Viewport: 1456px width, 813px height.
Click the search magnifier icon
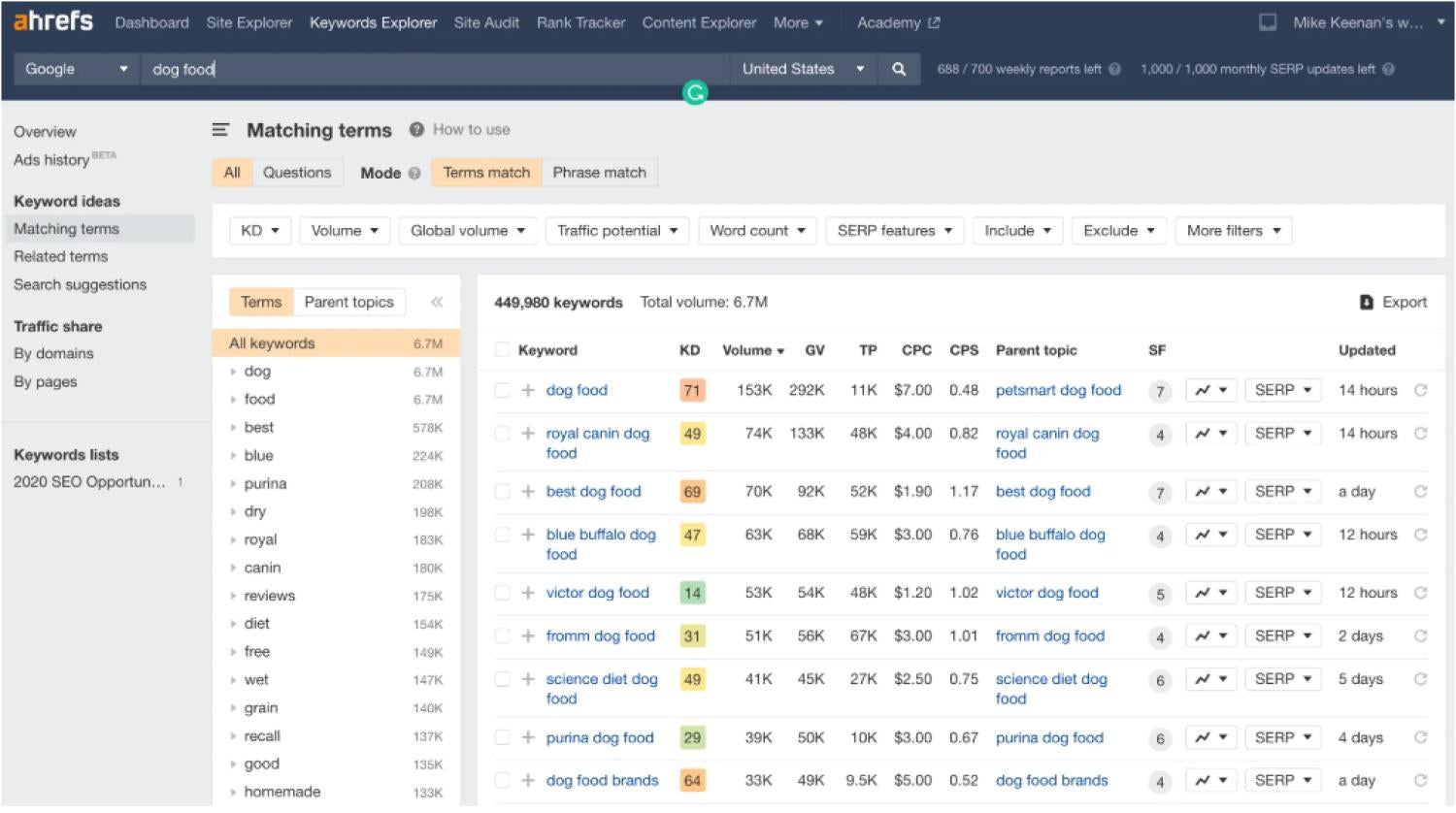pos(899,69)
